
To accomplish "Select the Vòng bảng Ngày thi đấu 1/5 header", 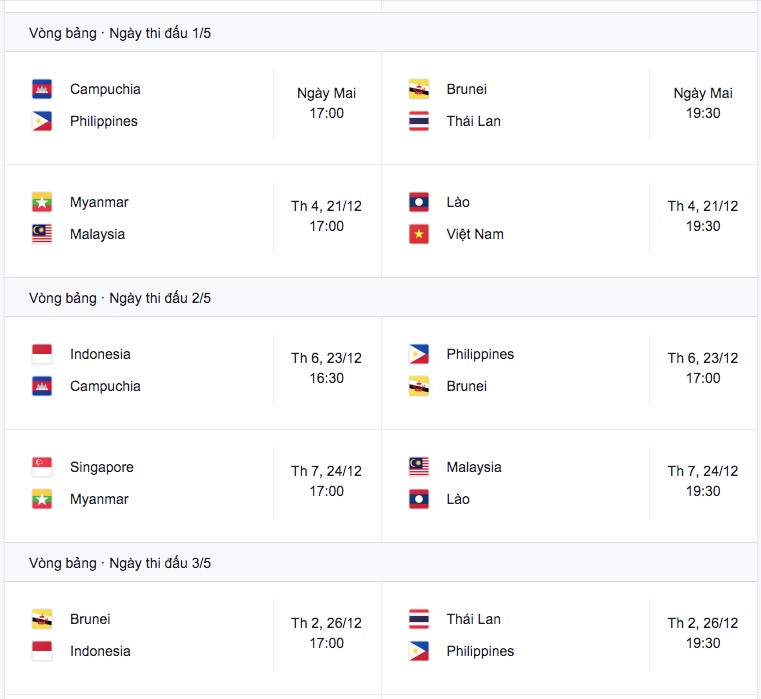I will [380, 33].
